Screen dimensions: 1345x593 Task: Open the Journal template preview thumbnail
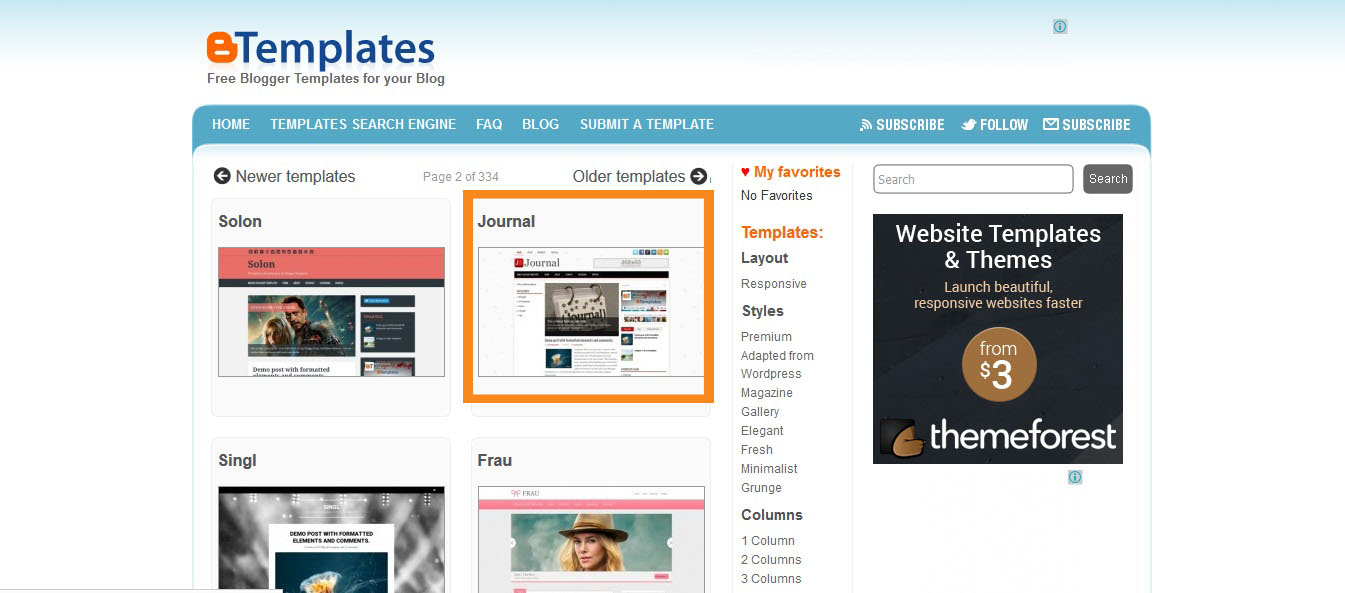point(591,312)
